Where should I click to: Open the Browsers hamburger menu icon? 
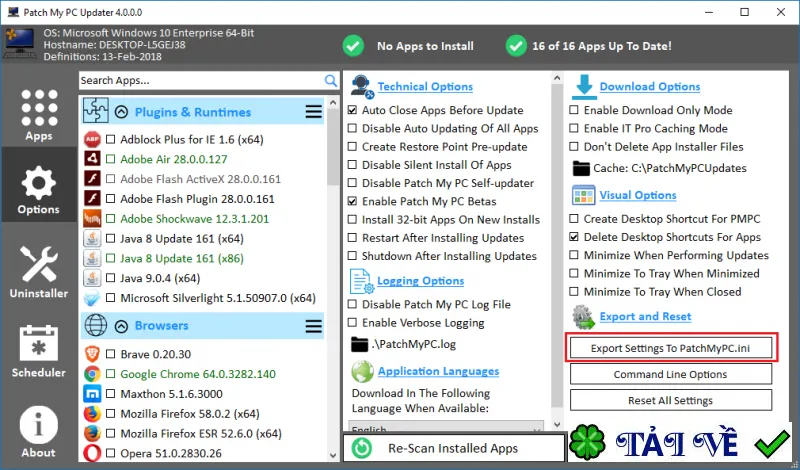point(313,326)
